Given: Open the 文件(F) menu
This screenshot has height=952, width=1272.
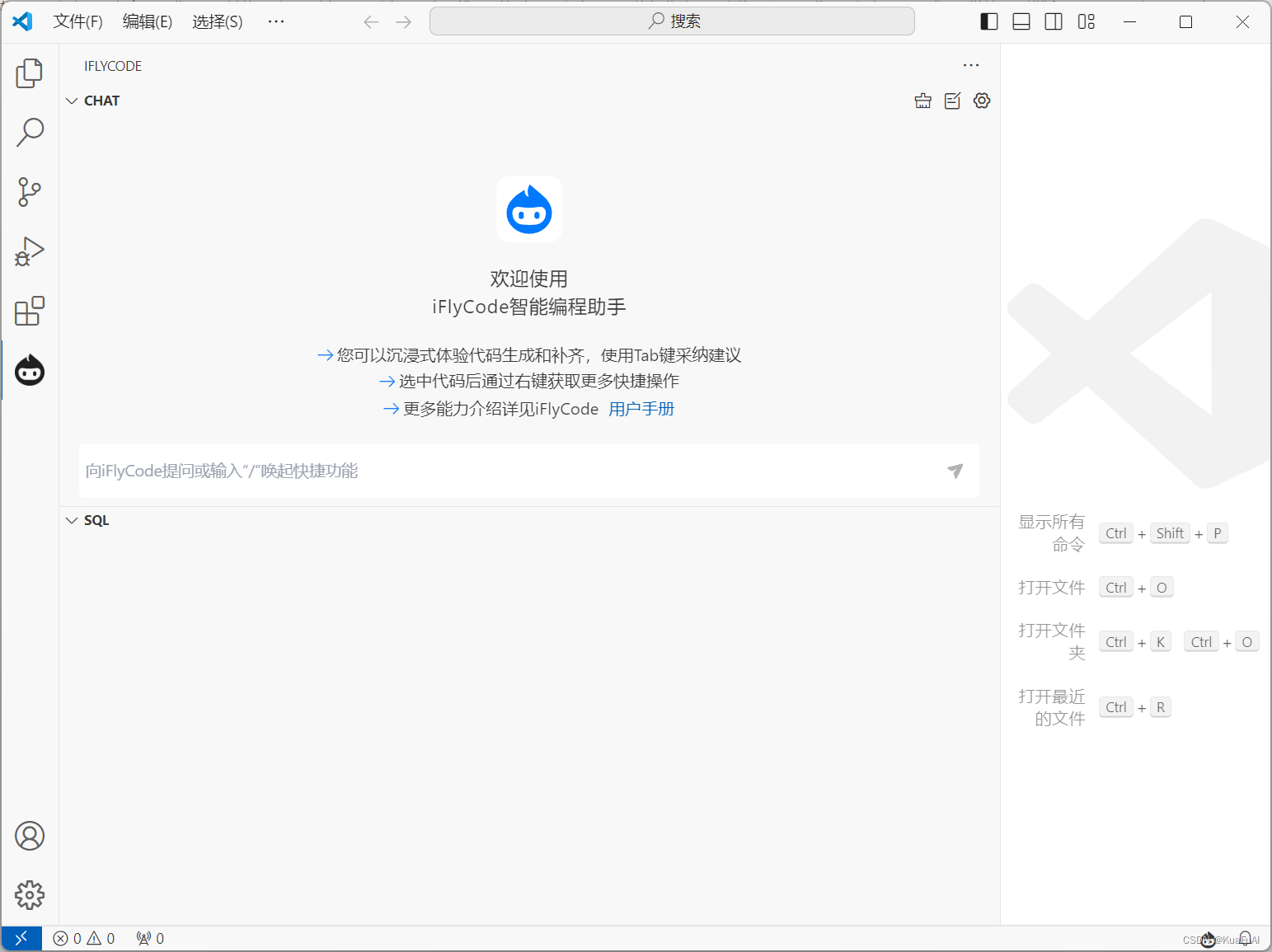Looking at the screenshot, I should [78, 21].
